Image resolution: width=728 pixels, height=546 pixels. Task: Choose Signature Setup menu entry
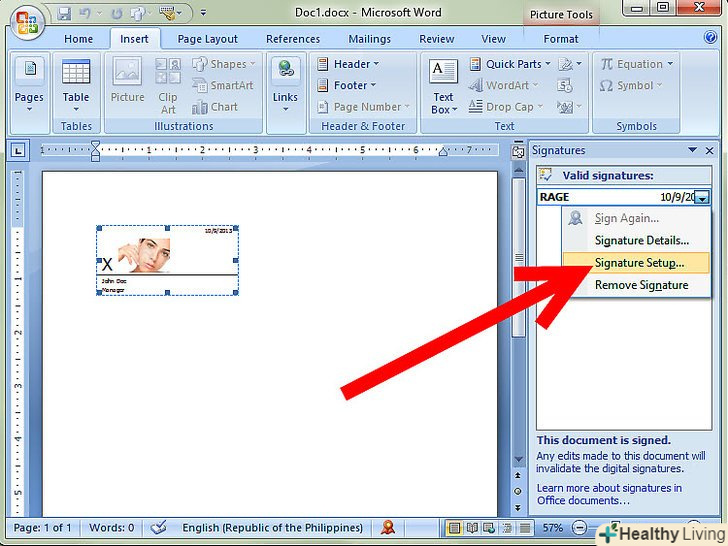636,263
